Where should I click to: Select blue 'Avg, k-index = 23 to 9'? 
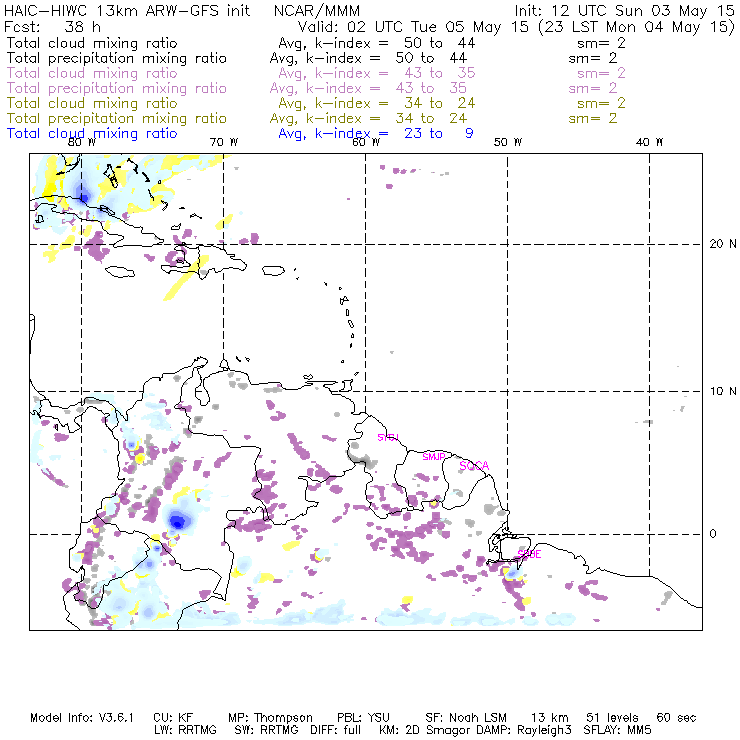376,134
